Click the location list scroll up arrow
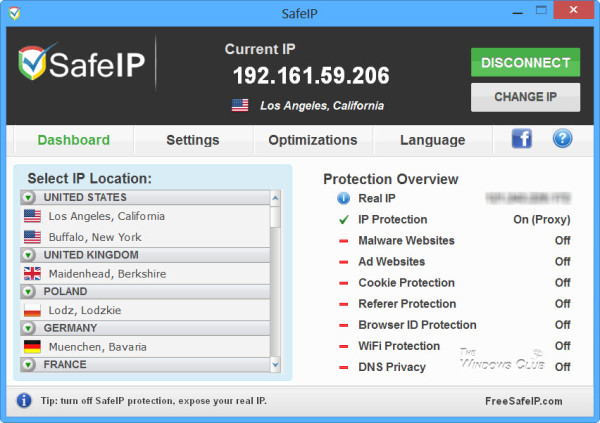The image size is (600, 423). (x=275, y=198)
